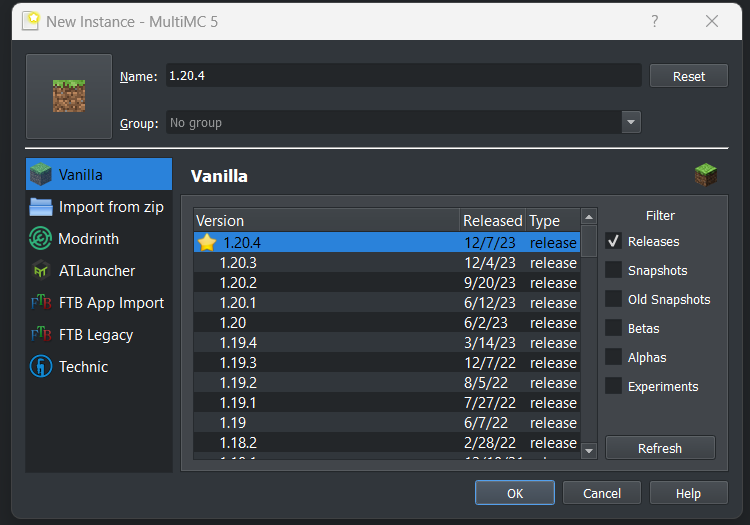
Task: Click the grass block instance icon button
Action: (69, 96)
